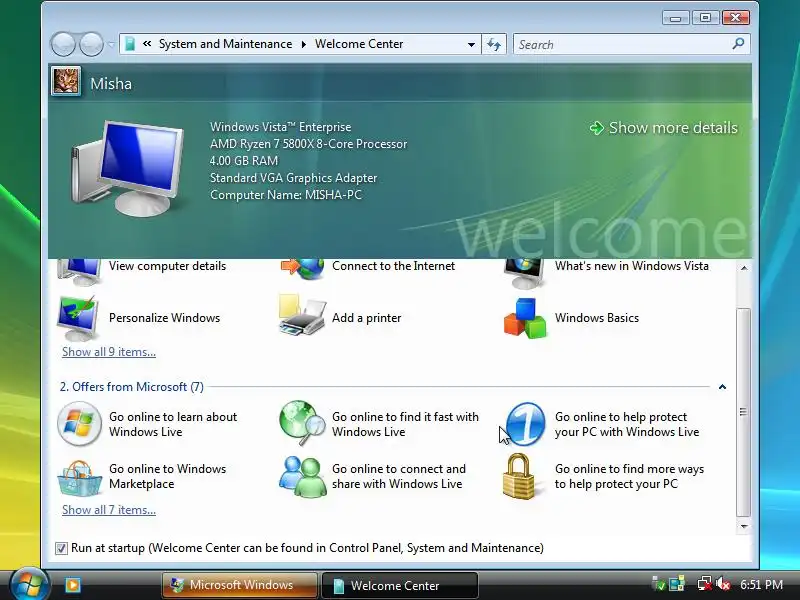Click Windows Basics label

[x=597, y=318]
